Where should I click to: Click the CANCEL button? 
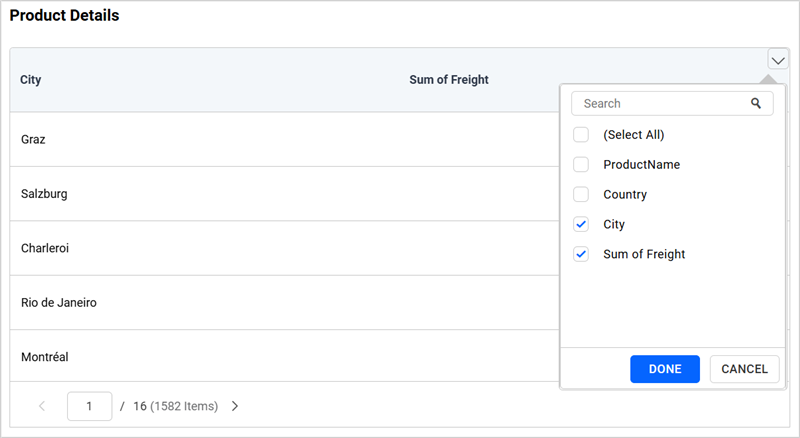pos(744,369)
